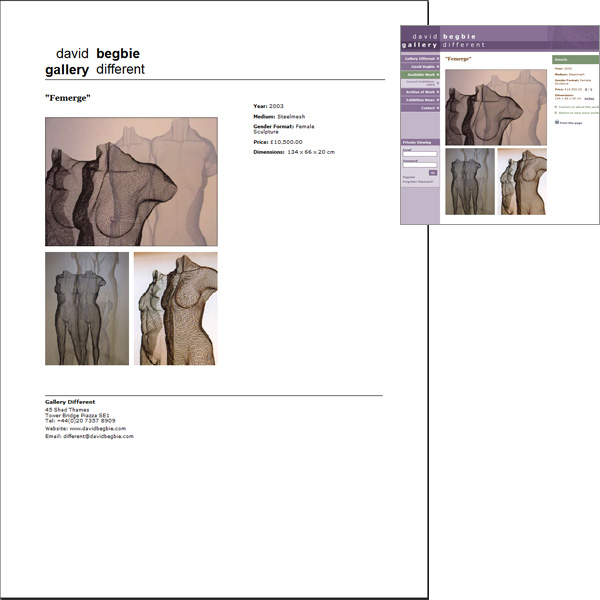Screen dimensions: 600x600
Task: Click the Price: £10,500.00 text
Action: pos(278,142)
